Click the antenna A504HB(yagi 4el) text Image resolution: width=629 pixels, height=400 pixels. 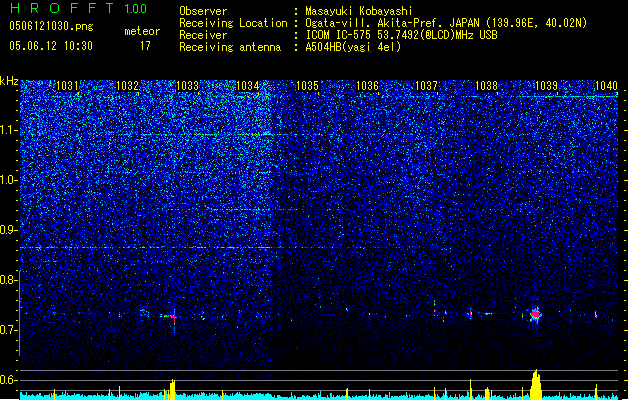click(x=353, y=47)
